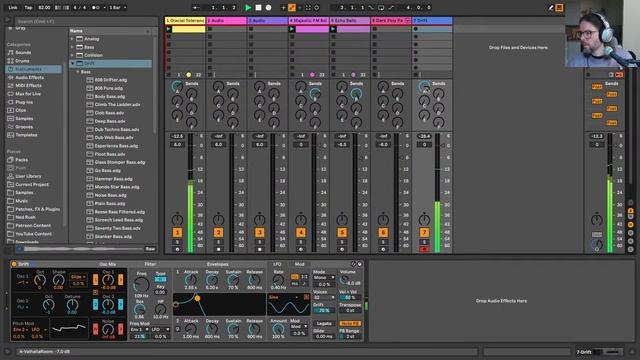Select the Plain Bass.adg preset

[x=110, y=203]
